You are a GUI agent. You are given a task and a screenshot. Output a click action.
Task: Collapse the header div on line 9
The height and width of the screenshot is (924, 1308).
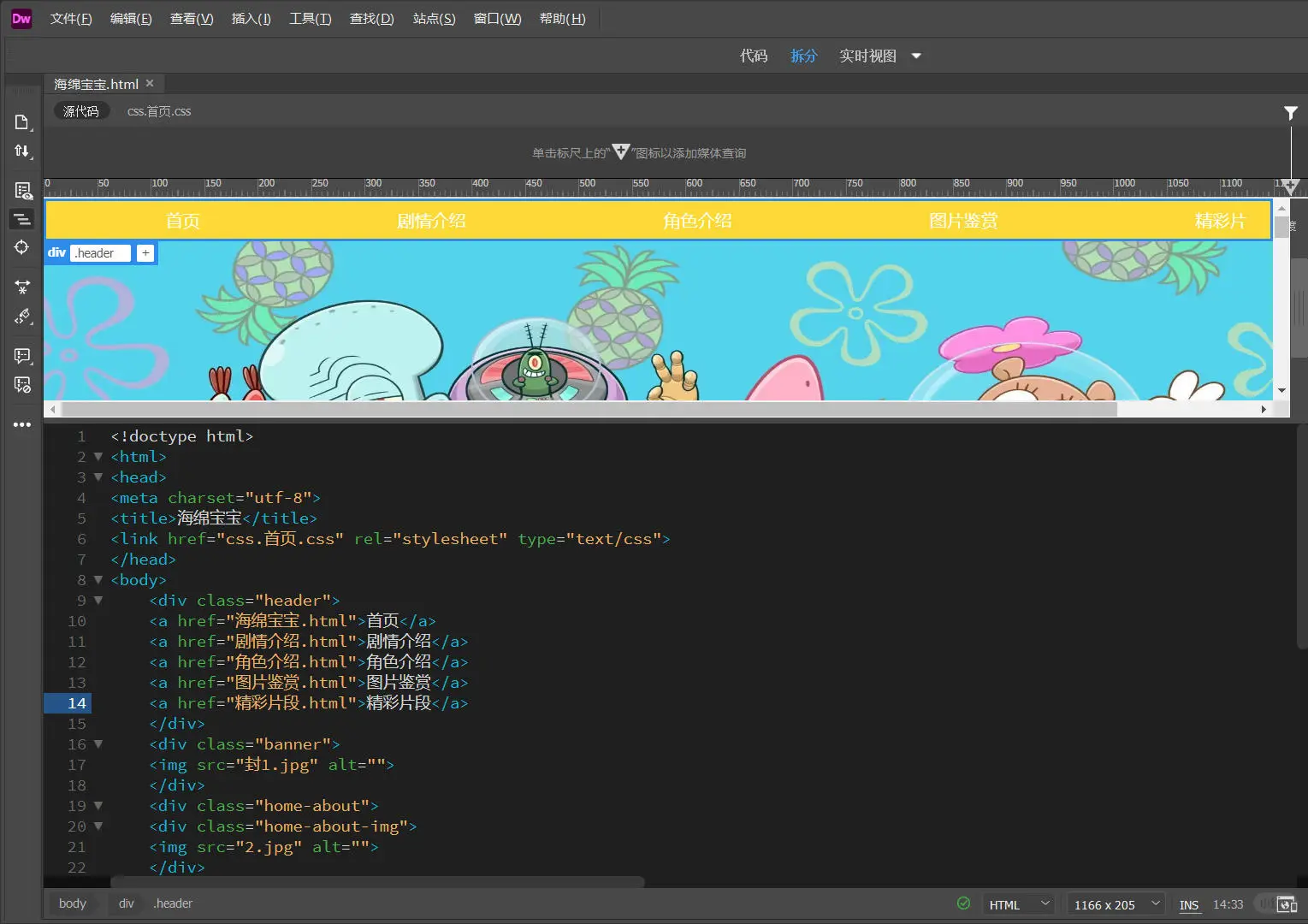98,601
